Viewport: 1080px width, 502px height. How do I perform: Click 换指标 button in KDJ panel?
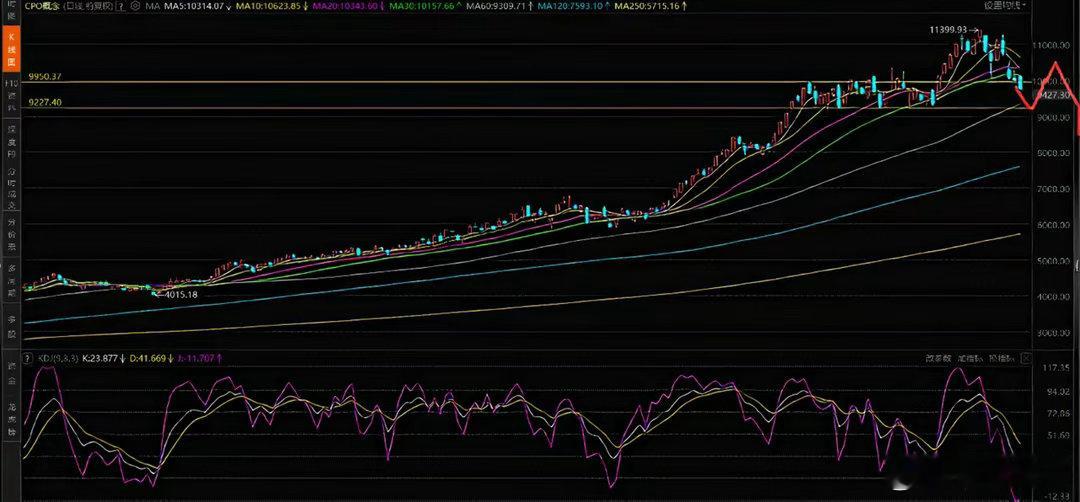coord(1001,358)
